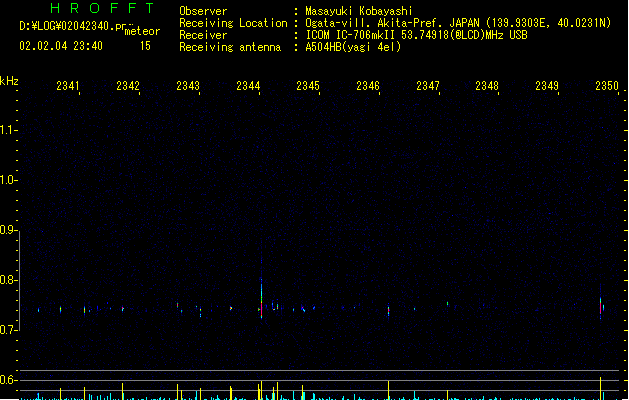
Task: Click the kHz axis unit label
Action: pos(9,81)
